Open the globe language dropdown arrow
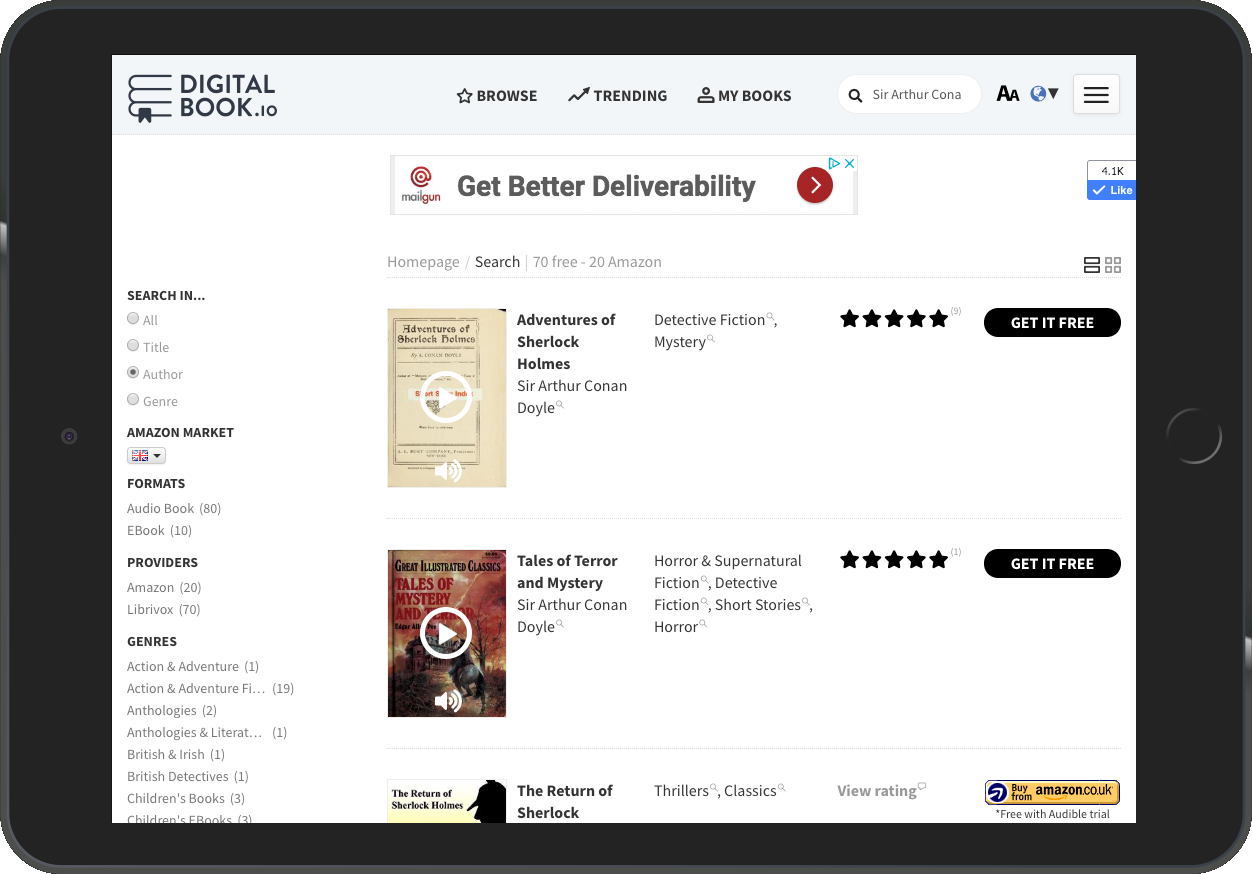Viewport: 1252px width, 874px height. tap(1052, 93)
